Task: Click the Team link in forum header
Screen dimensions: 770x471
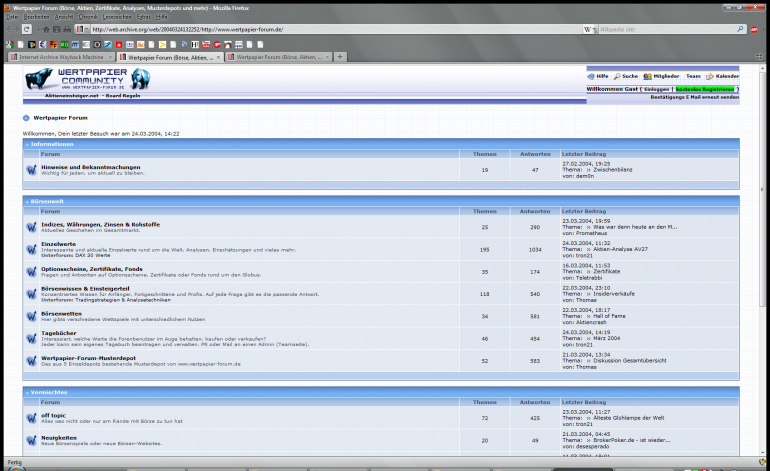Action: click(693, 77)
